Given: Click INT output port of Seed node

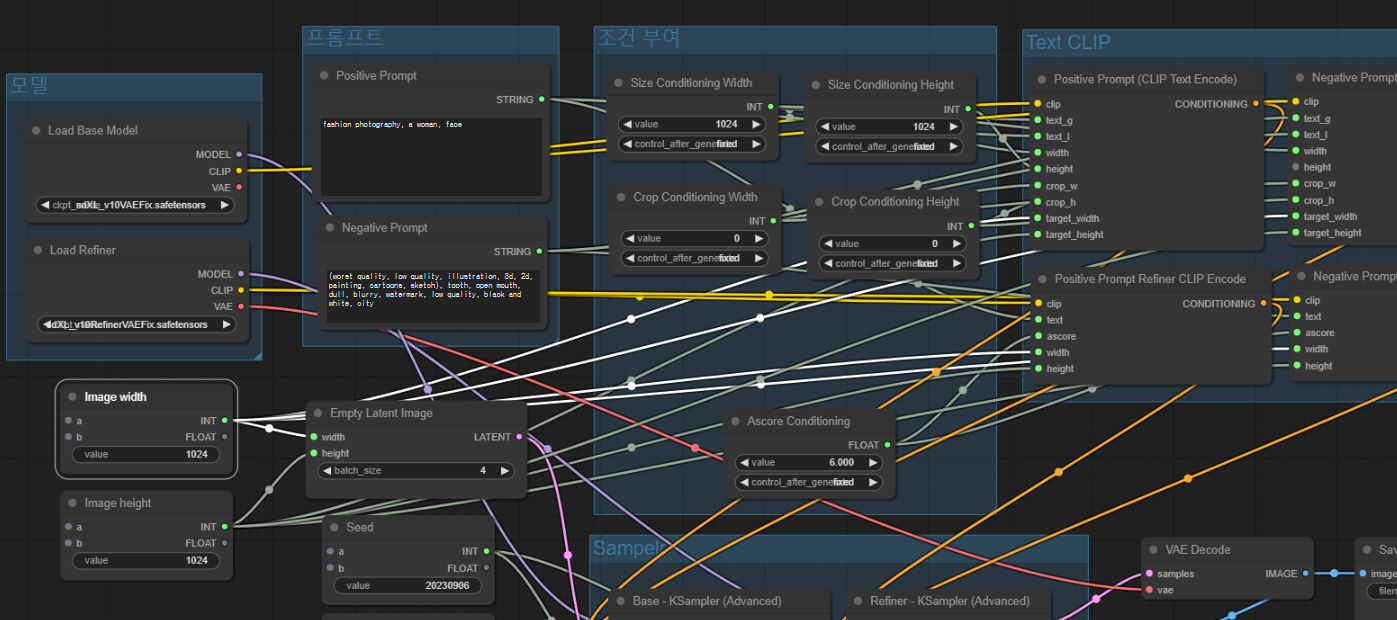Looking at the screenshot, I should 486,551.
